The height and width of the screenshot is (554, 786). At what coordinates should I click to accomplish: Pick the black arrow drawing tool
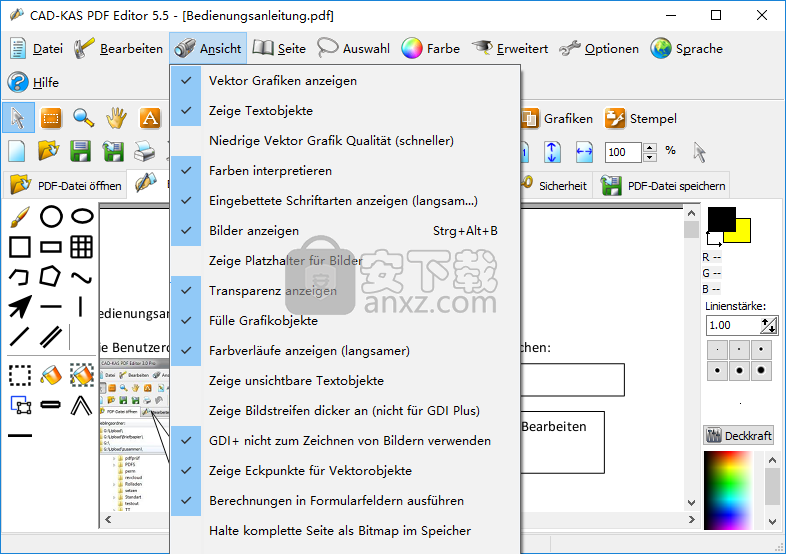pyautogui.click(x=20, y=307)
